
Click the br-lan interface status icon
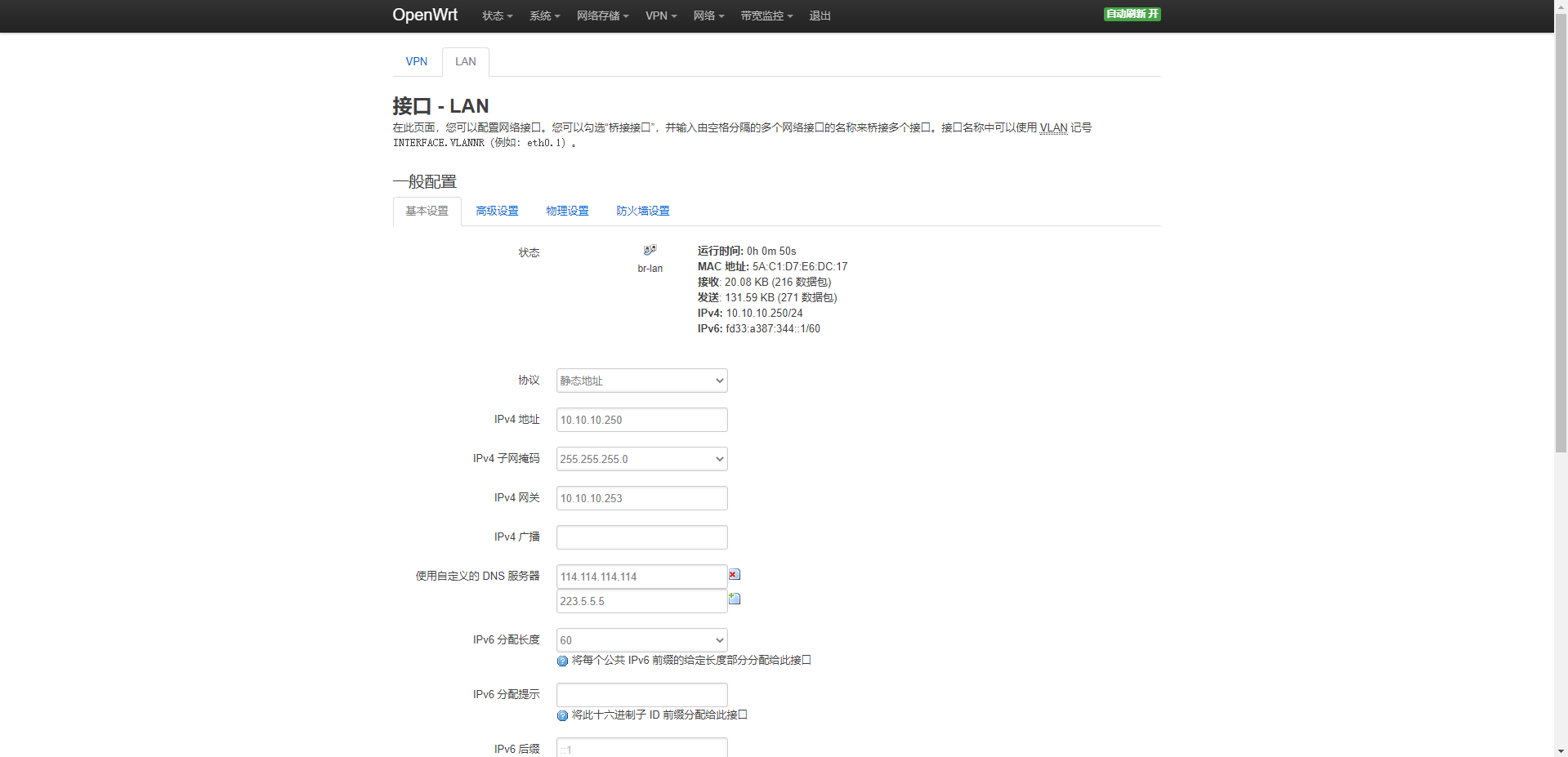(x=650, y=250)
